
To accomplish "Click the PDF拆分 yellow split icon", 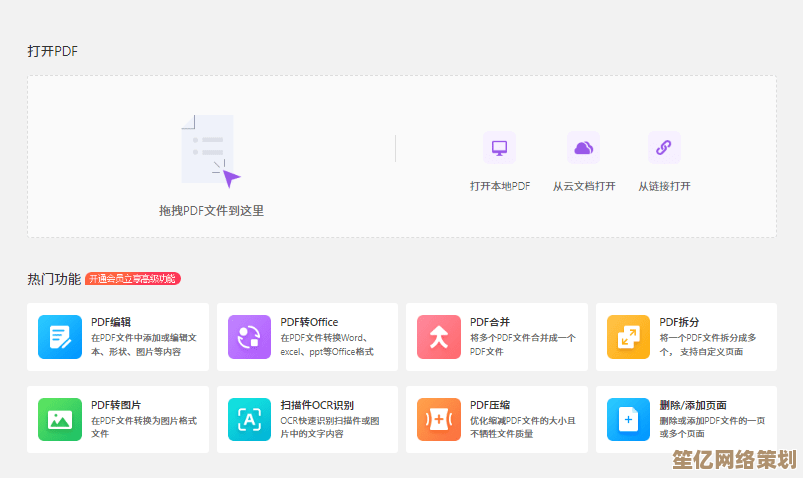I will 628,337.
